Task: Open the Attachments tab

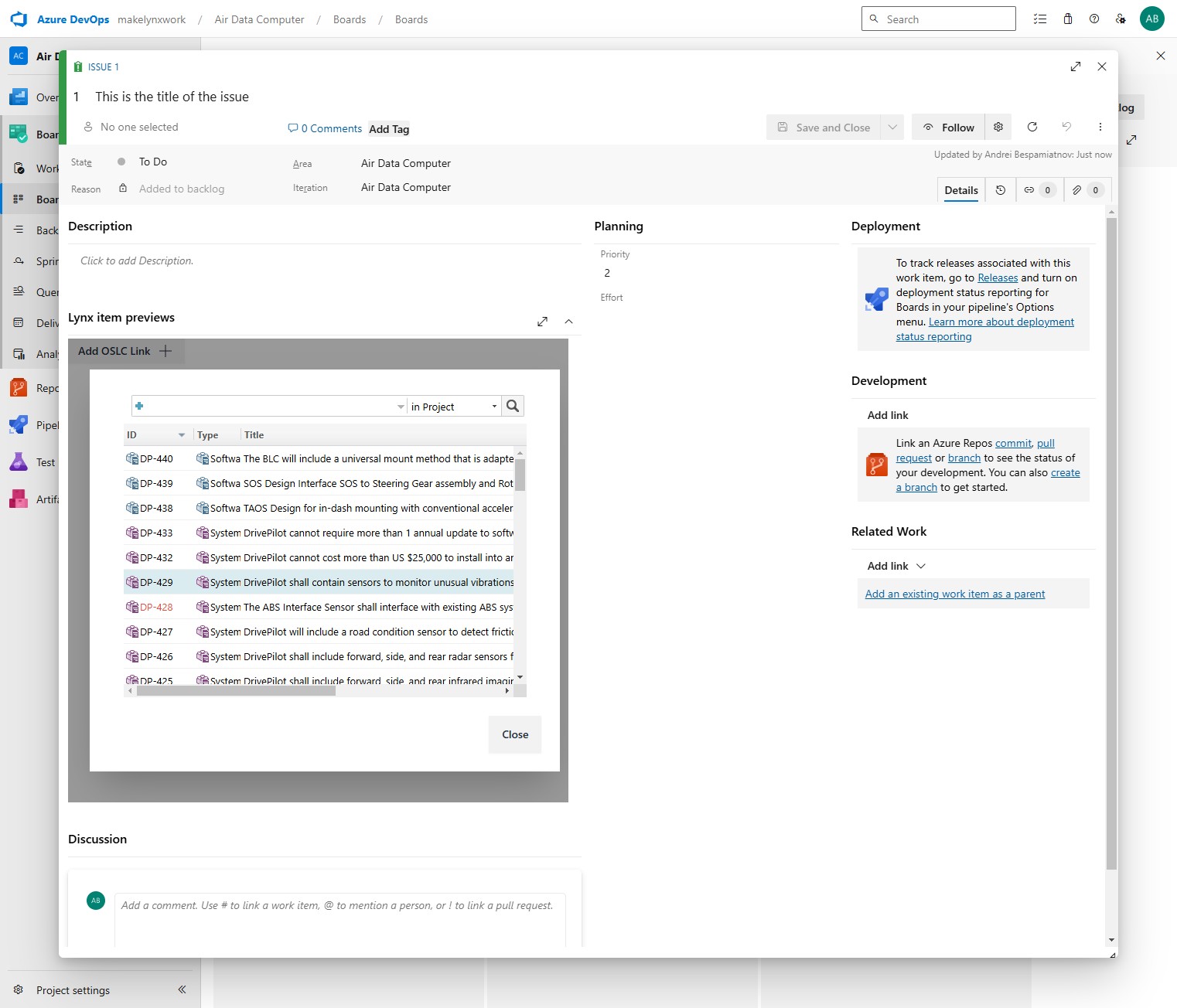Action: [1087, 190]
